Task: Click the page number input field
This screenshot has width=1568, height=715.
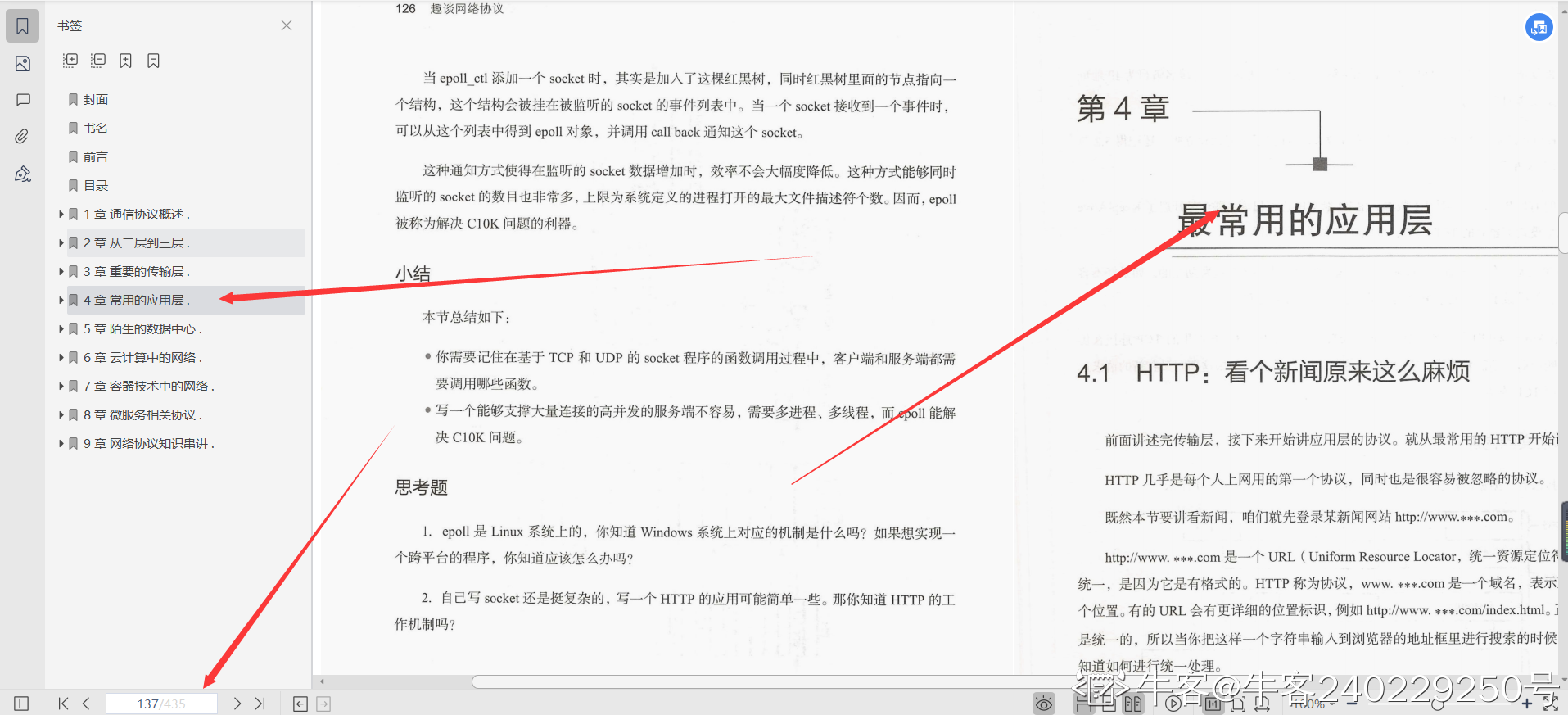Action: coord(161,704)
